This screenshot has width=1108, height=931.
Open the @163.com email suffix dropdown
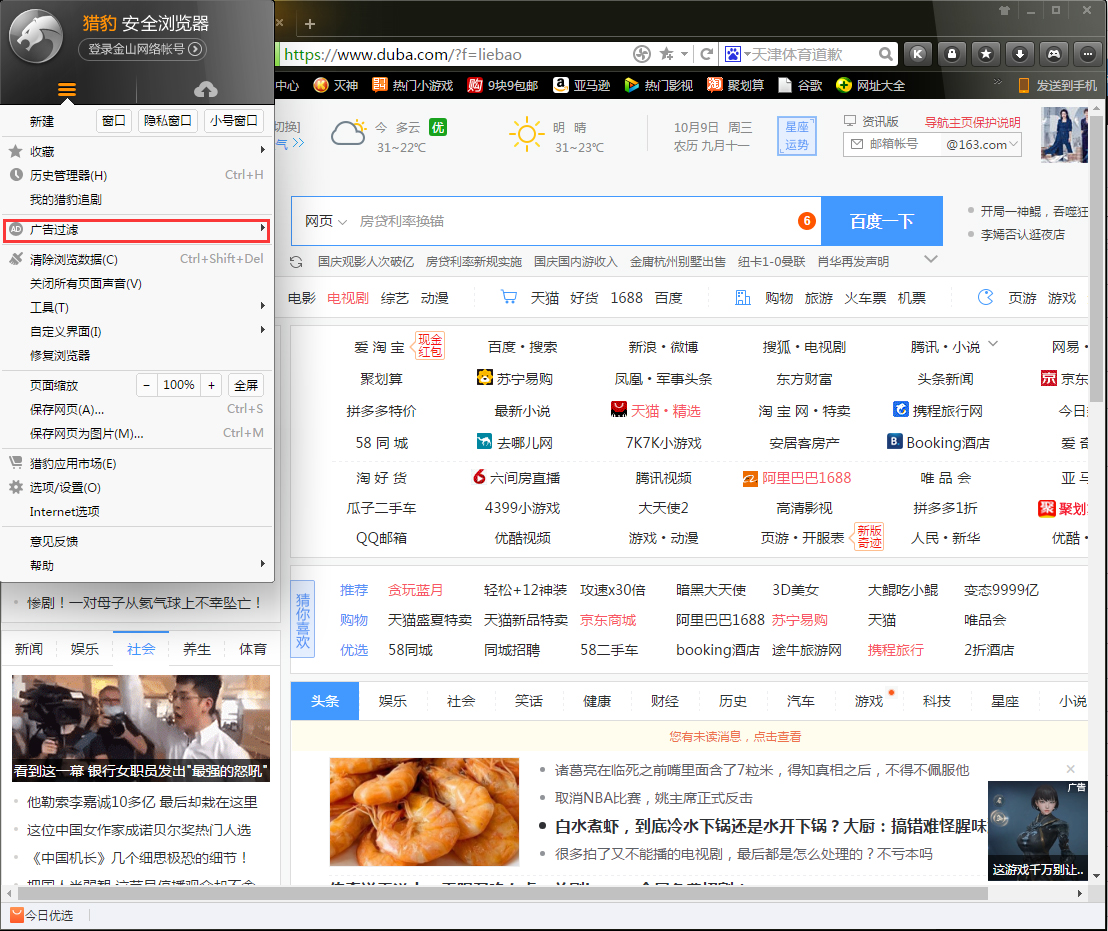1014,144
